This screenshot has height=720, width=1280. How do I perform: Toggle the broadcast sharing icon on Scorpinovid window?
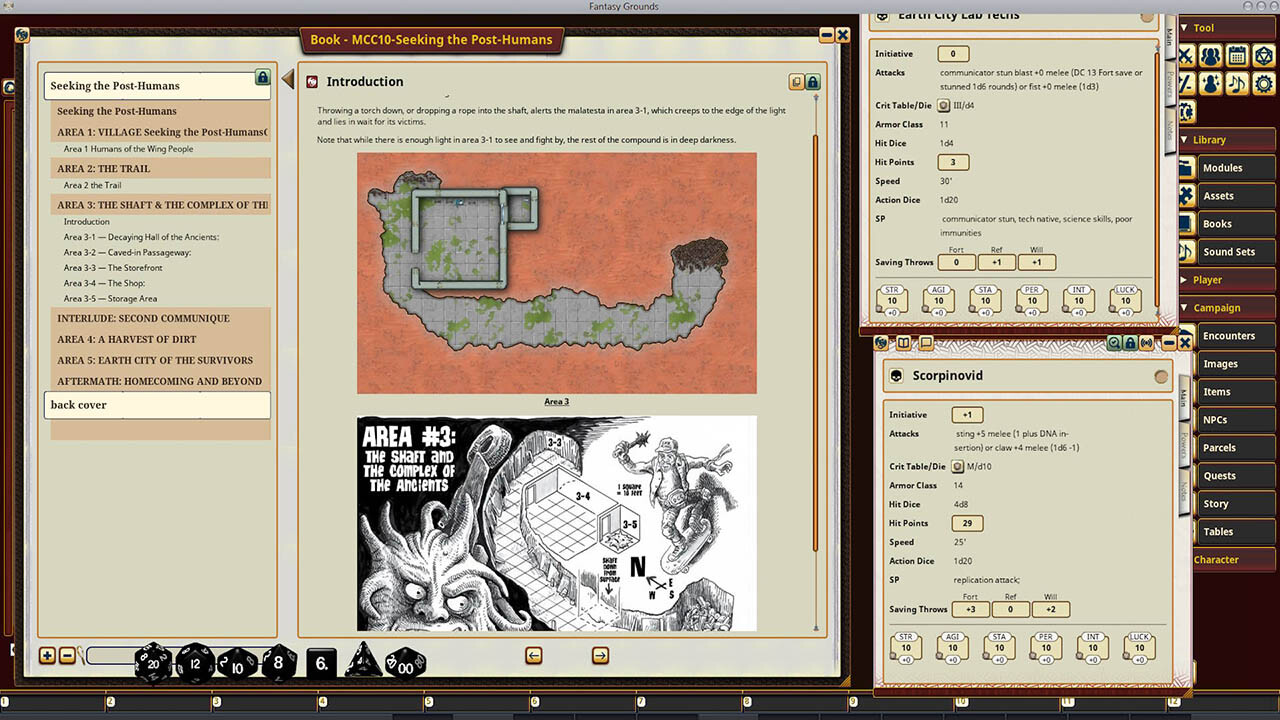click(x=1146, y=343)
